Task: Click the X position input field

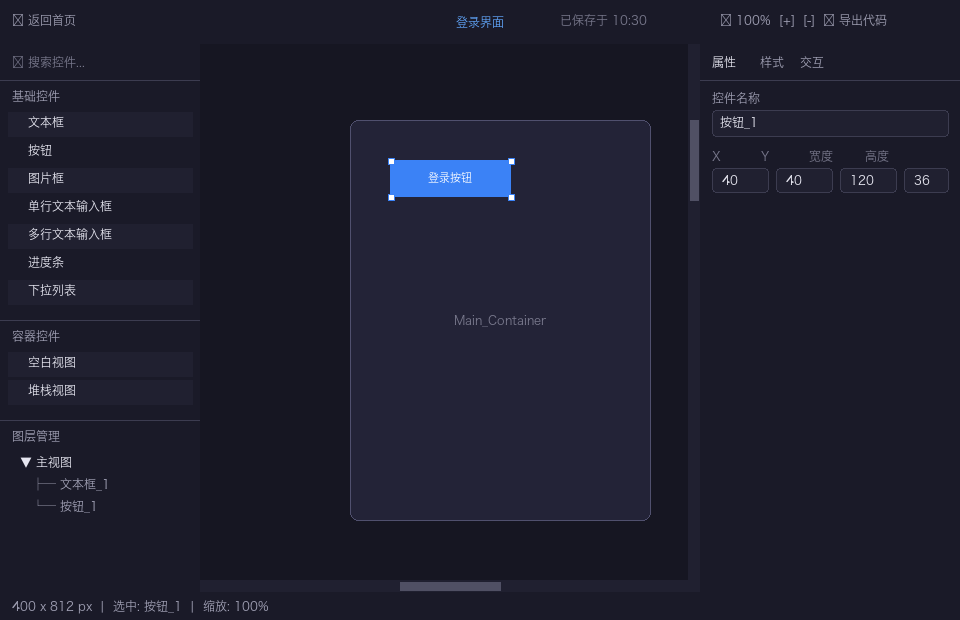Action: [x=740, y=181]
